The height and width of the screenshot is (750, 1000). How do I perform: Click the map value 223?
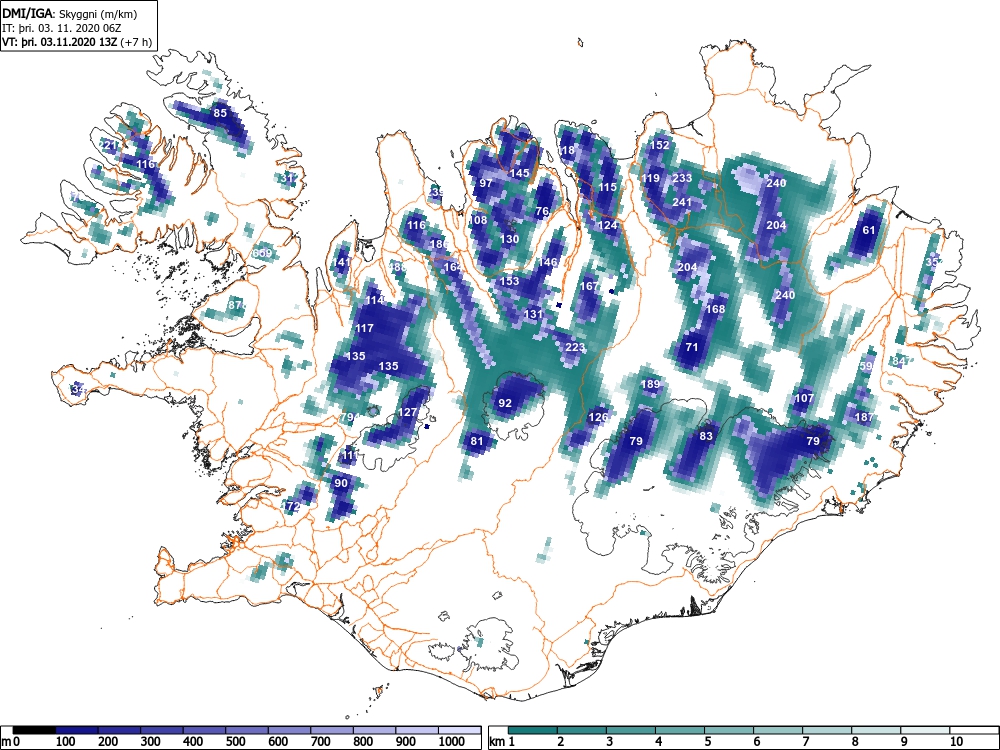coord(575,348)
